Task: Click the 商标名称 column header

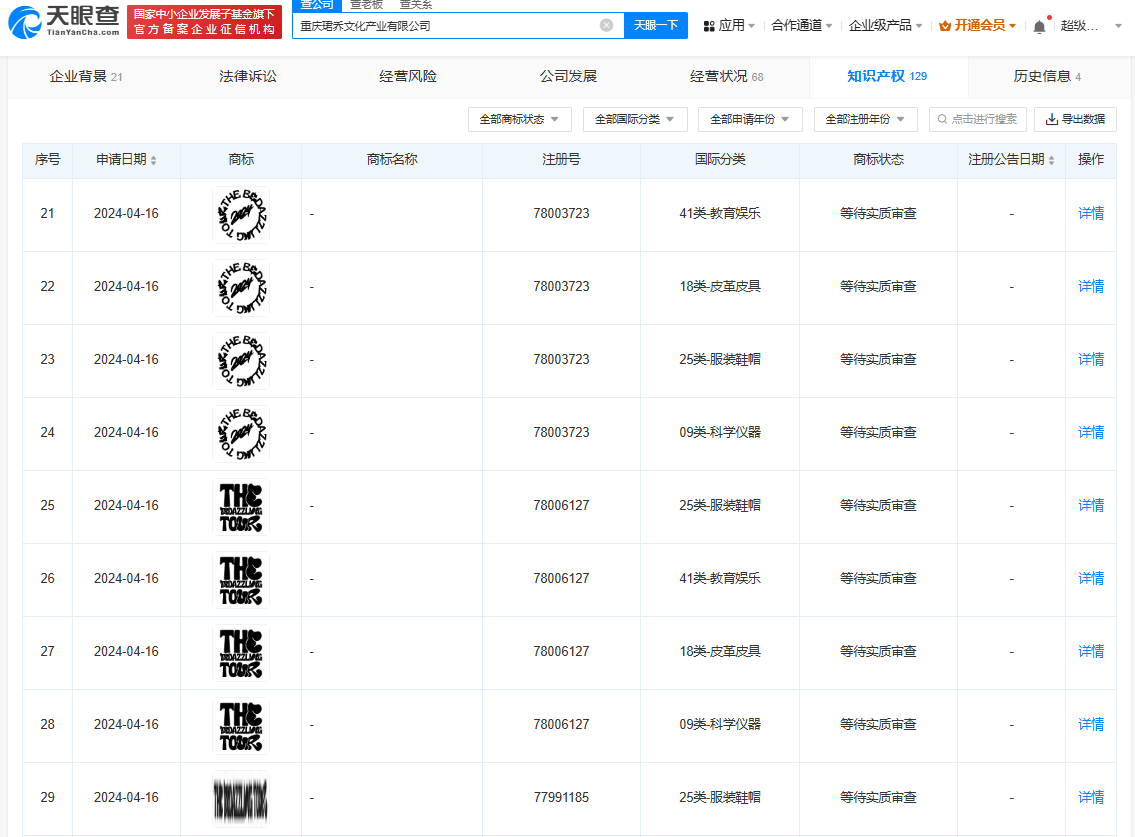Action: (x=392, y=160)
